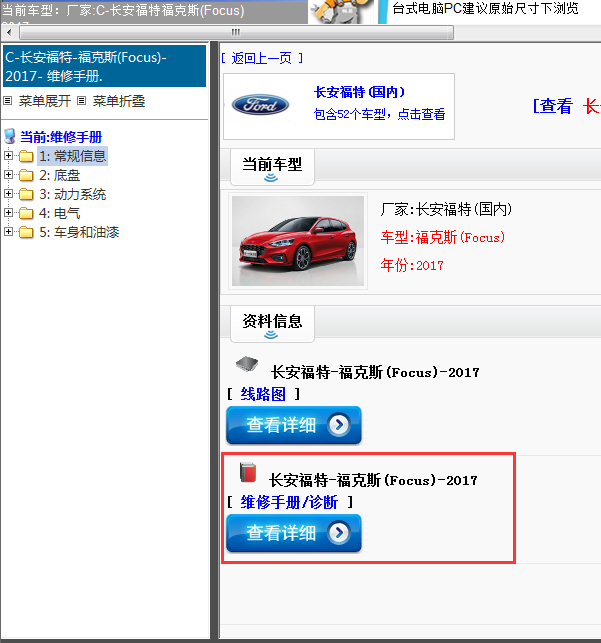The height and width of the screenshot is (643, 601).
Task: Click 菜单折叠 to collapse all menus
Action: point(119,101)
